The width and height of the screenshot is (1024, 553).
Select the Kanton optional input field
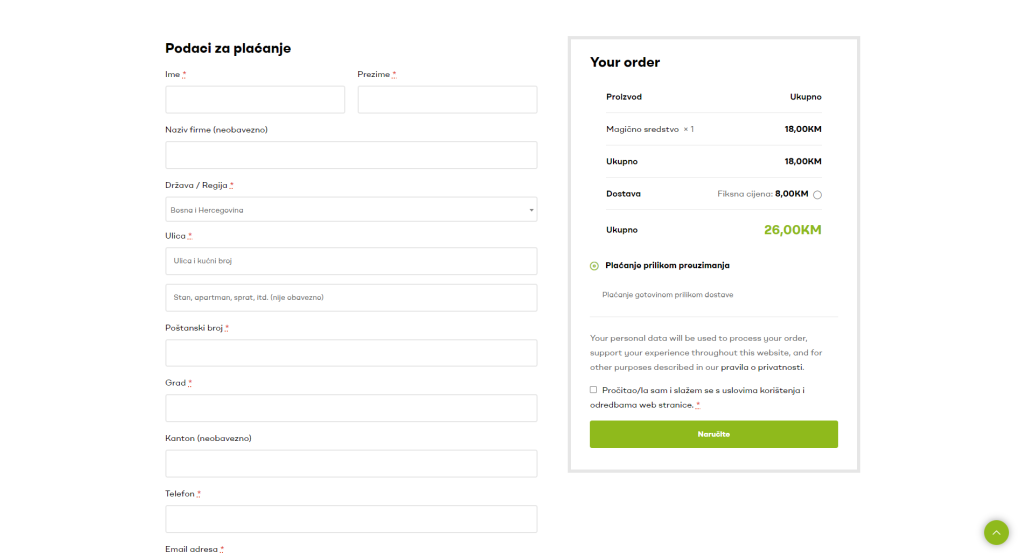point(350,463)
